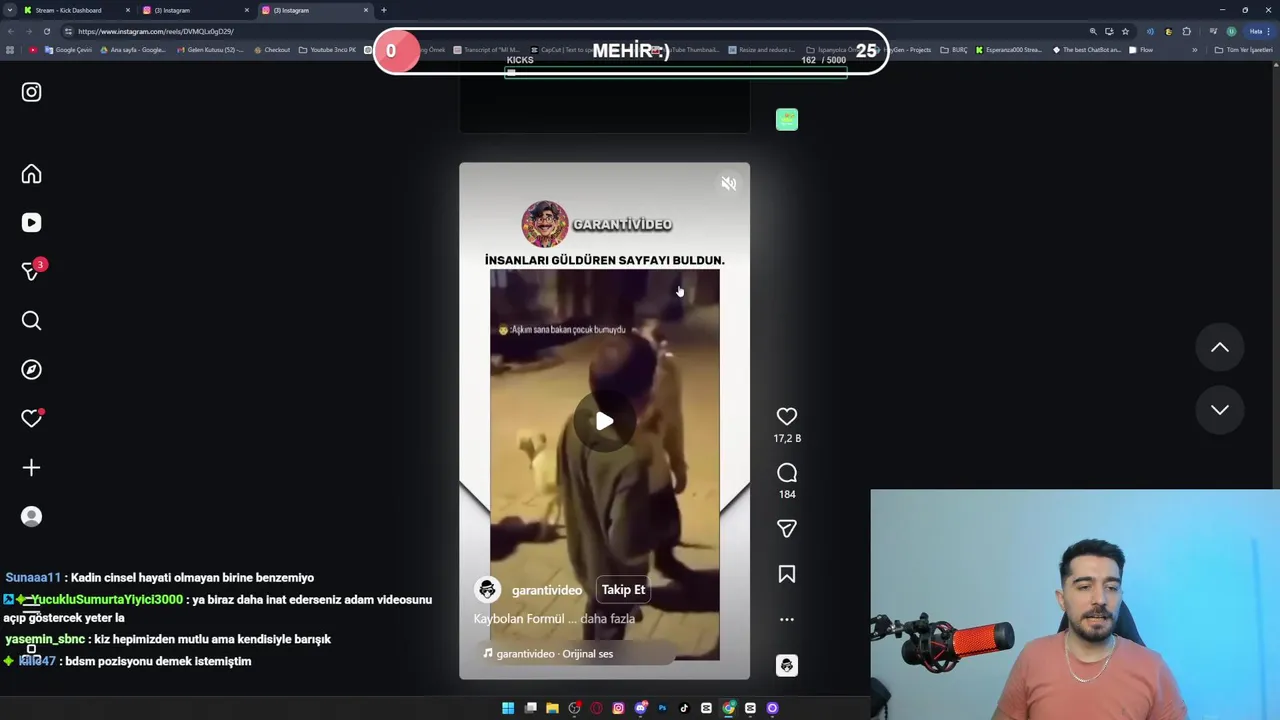
Task: Open Esperanza000 Stream bookmark
Action: pyautogui.click(x=1008, y=50)
